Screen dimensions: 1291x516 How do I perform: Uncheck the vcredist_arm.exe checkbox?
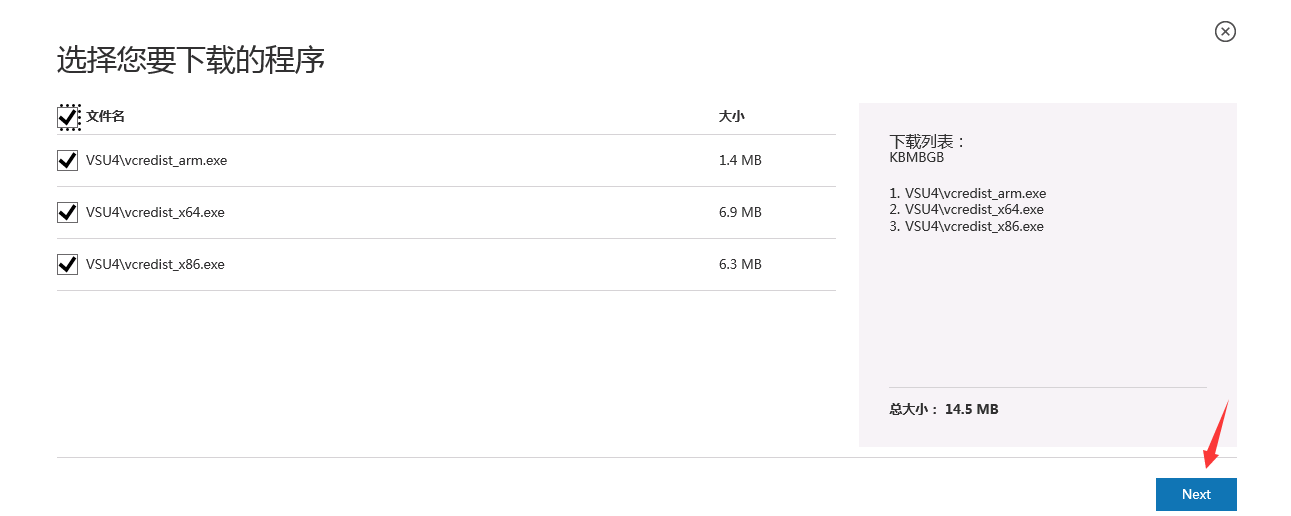[x=68, y=160]
